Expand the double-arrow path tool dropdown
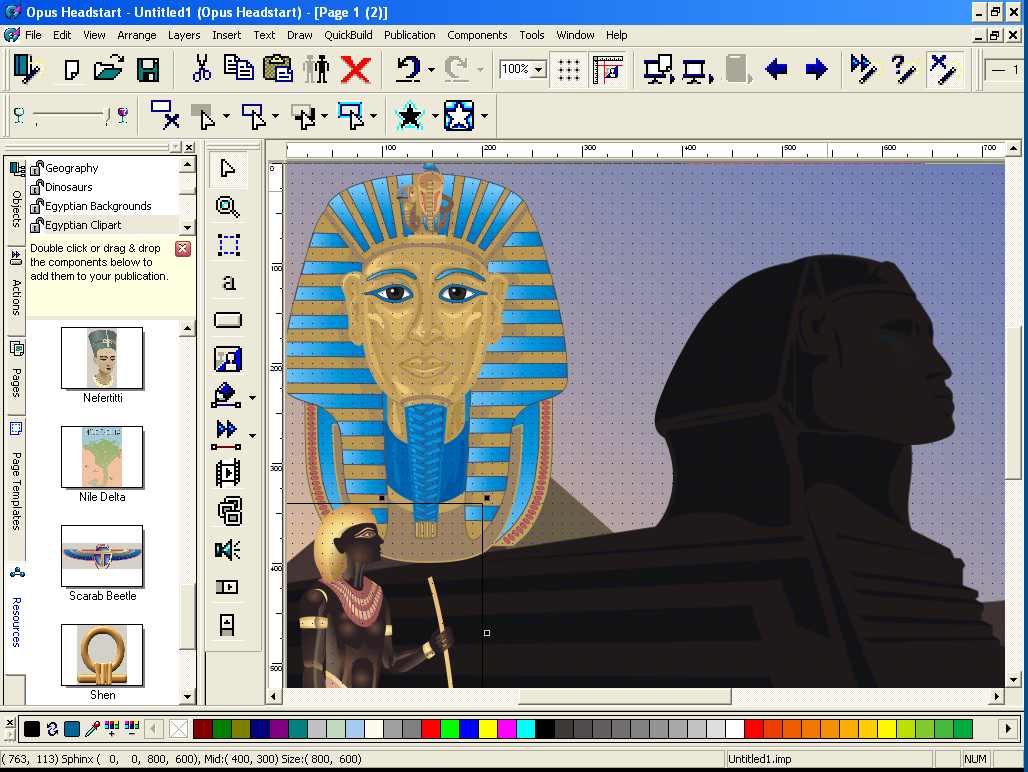The height and width of the screenshot is (772, 1028). [252, 436]
